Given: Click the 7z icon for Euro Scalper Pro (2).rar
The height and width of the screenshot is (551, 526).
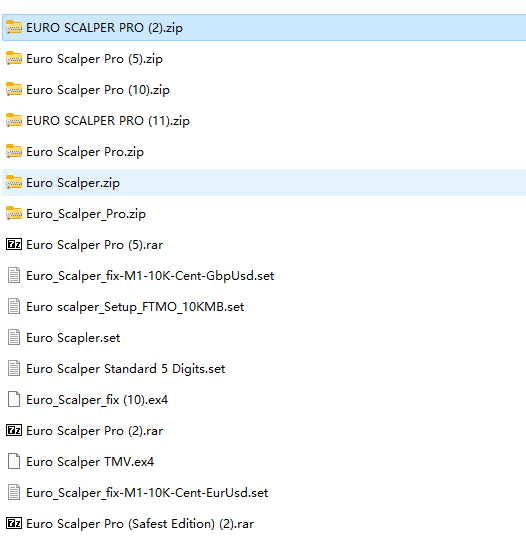Looking at the screenshot, I should (14, 430).
